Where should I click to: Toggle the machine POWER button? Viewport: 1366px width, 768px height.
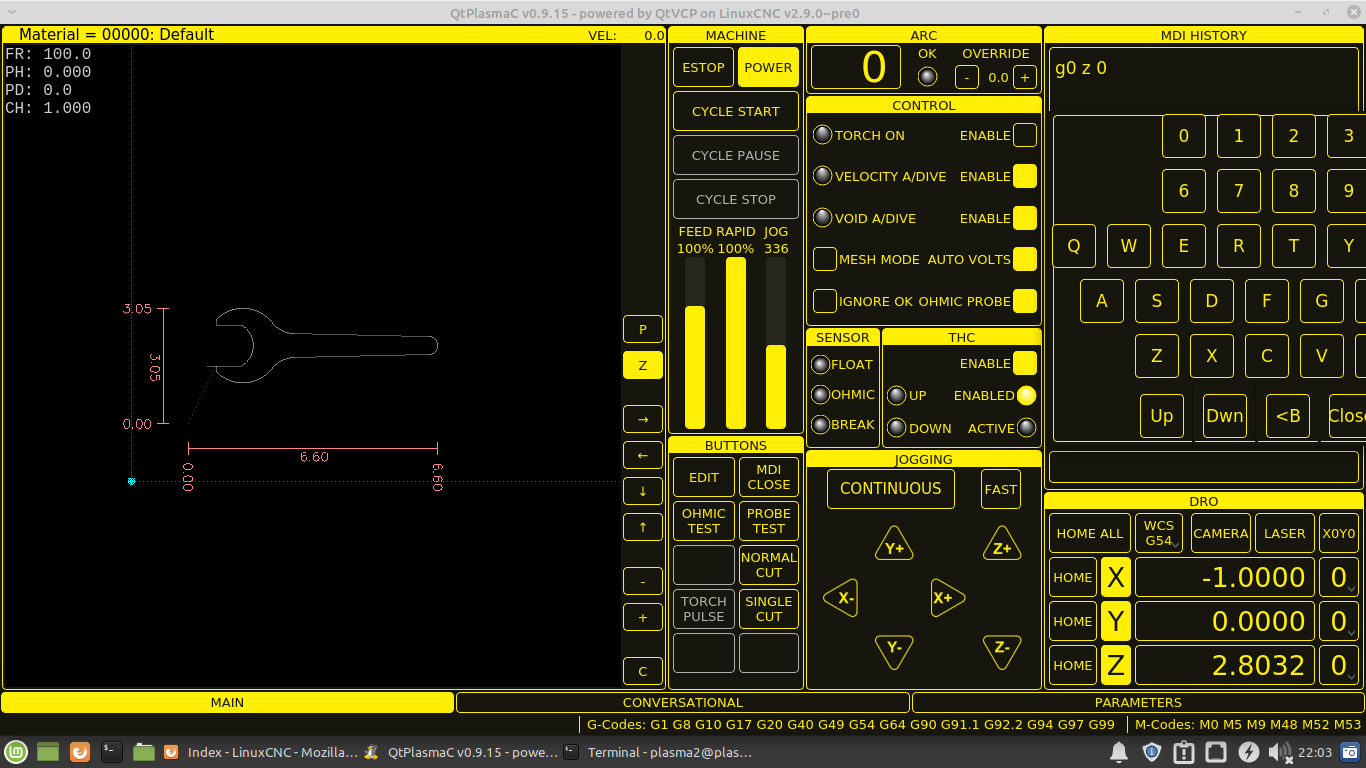point(768,67)
